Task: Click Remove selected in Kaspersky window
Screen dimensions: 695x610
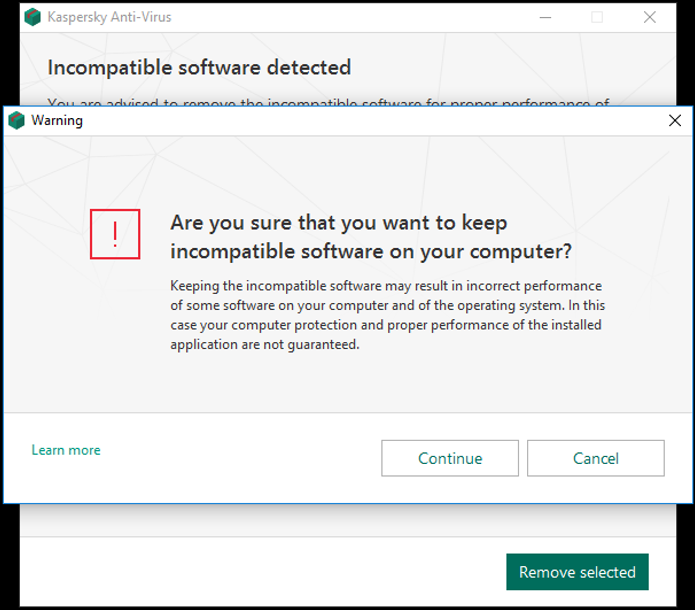Action: point(577,571)
